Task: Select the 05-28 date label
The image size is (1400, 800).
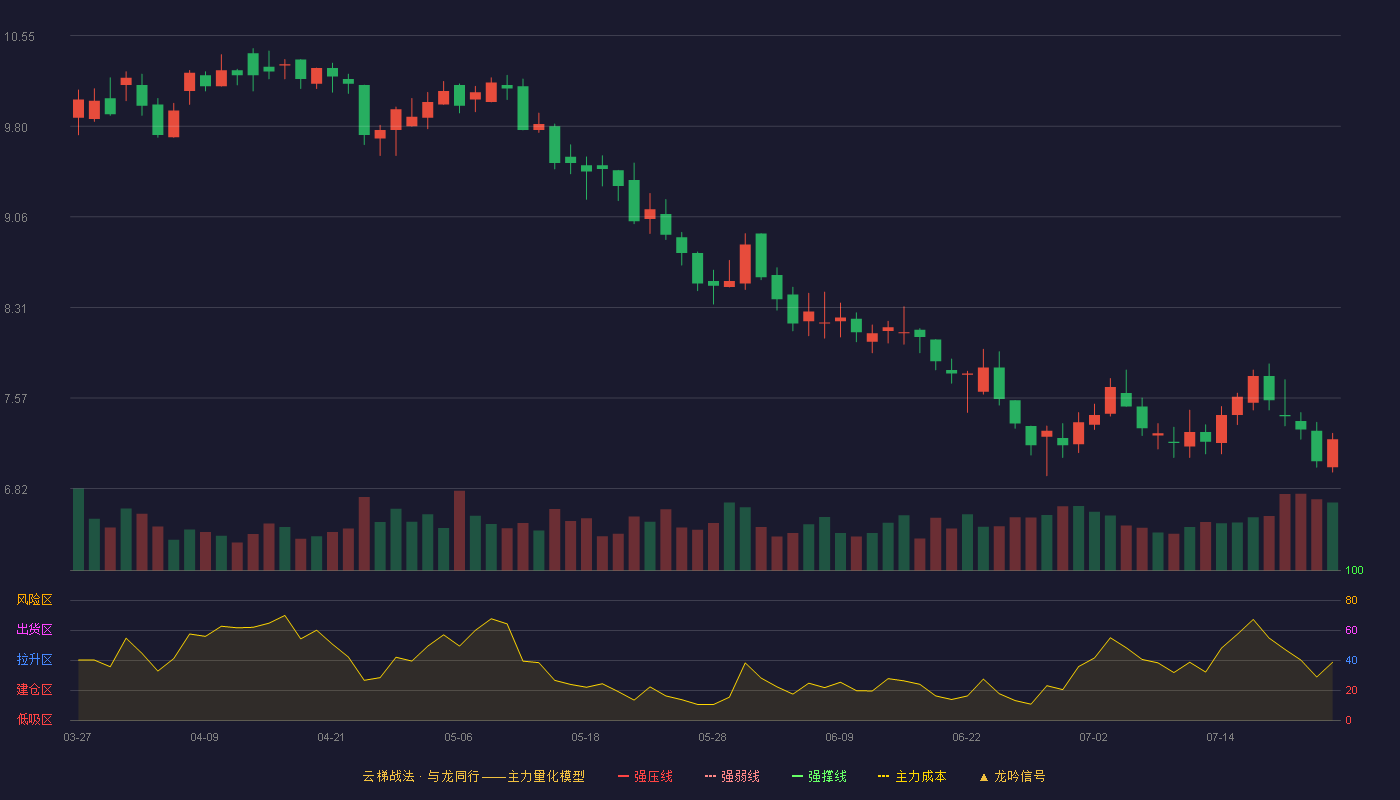Action: (x=712, y=737)
